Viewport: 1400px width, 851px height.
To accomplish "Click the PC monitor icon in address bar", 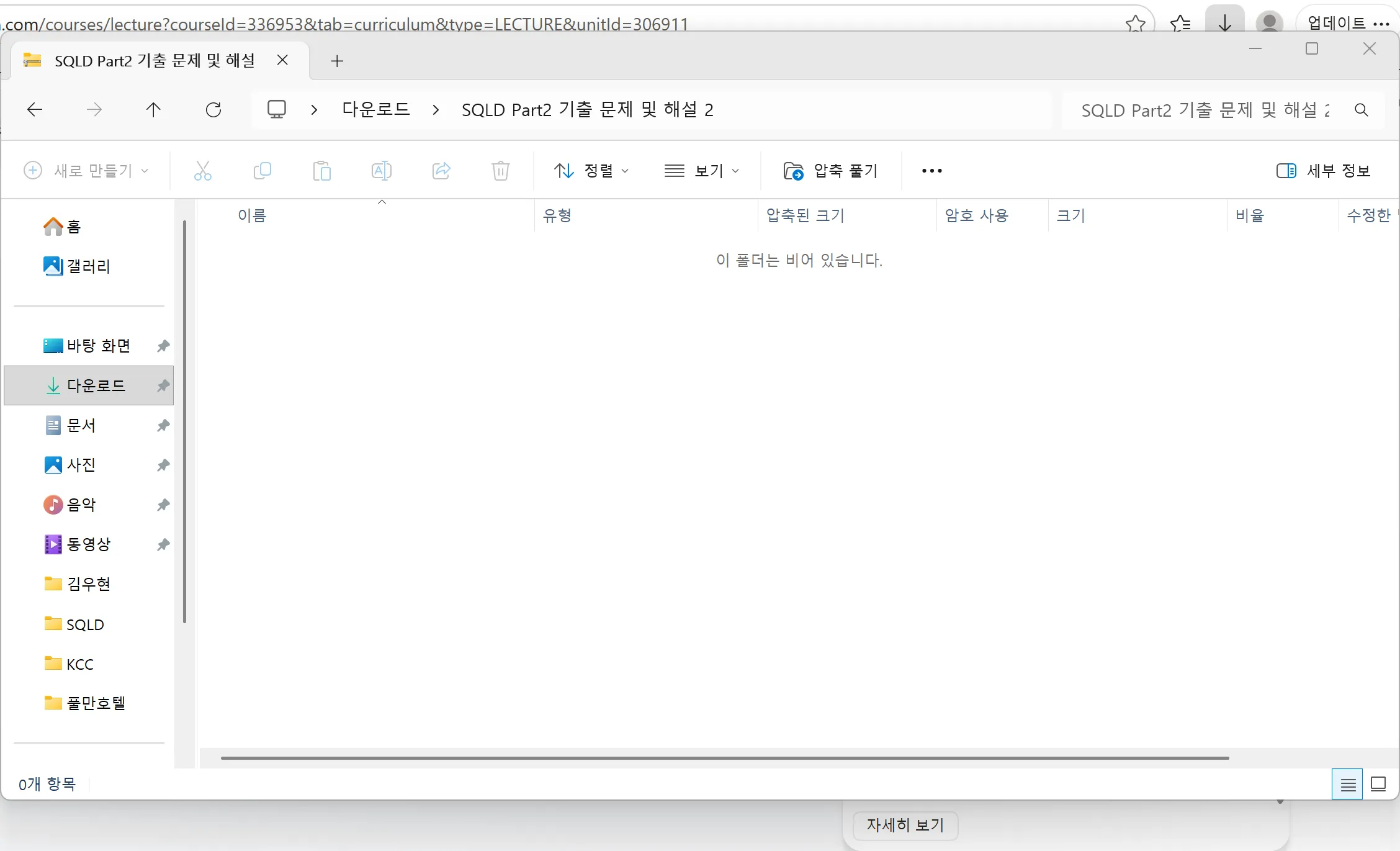I will 276,110.
